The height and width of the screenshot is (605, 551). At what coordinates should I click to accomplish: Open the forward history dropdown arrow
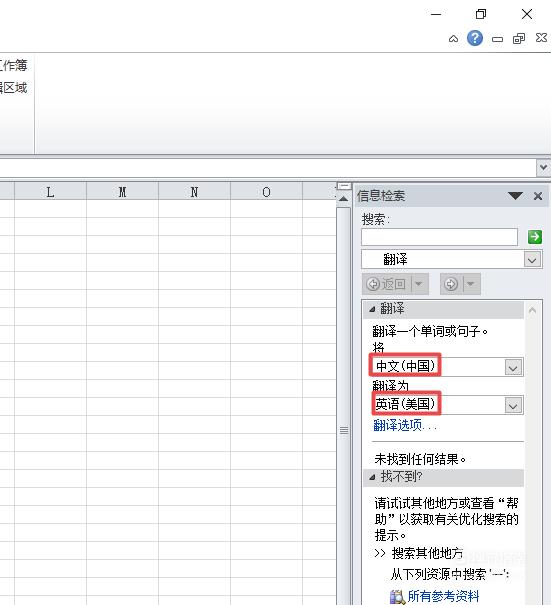[x=471, y=284]
